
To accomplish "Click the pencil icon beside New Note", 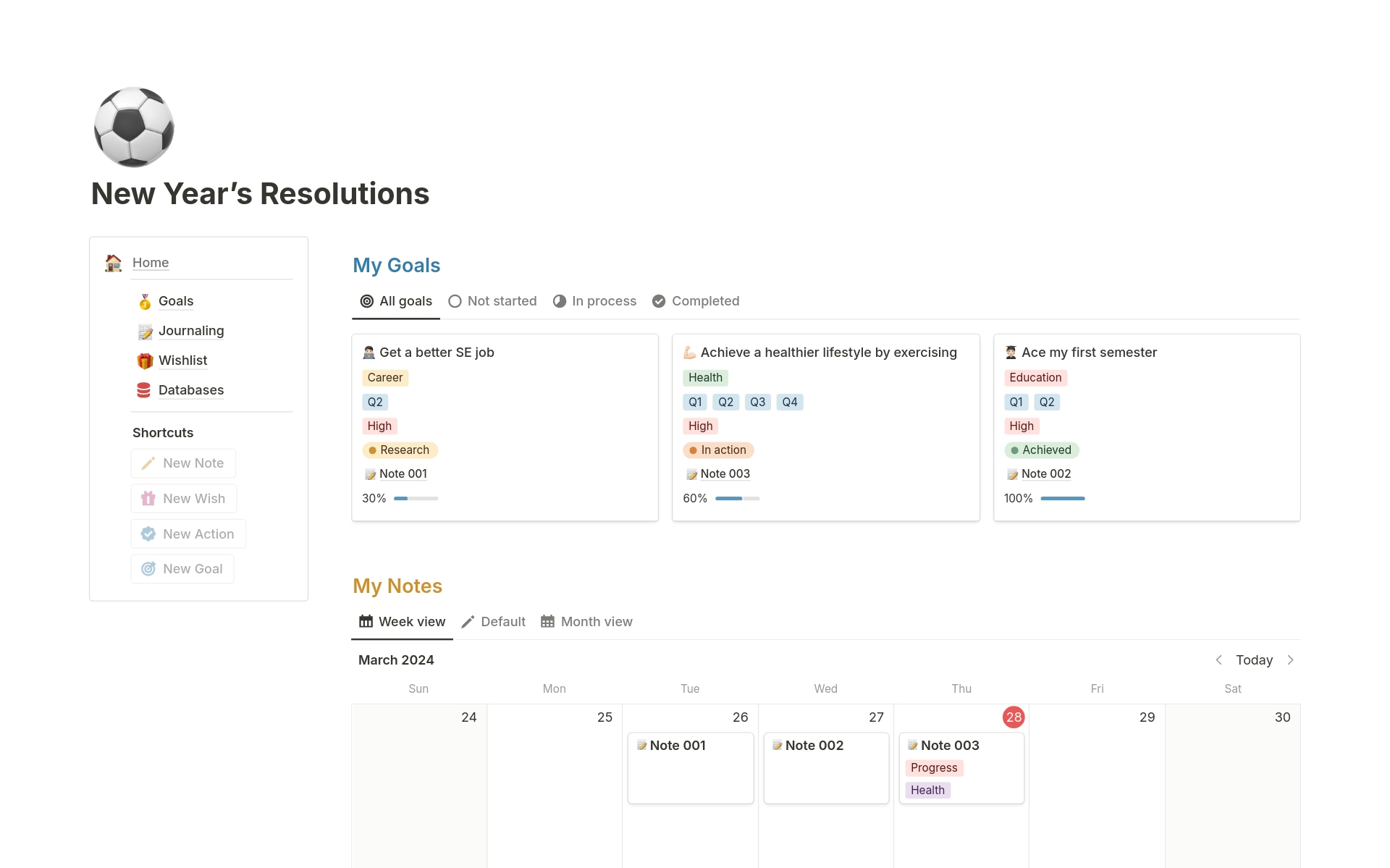I will tap(148, 463).
